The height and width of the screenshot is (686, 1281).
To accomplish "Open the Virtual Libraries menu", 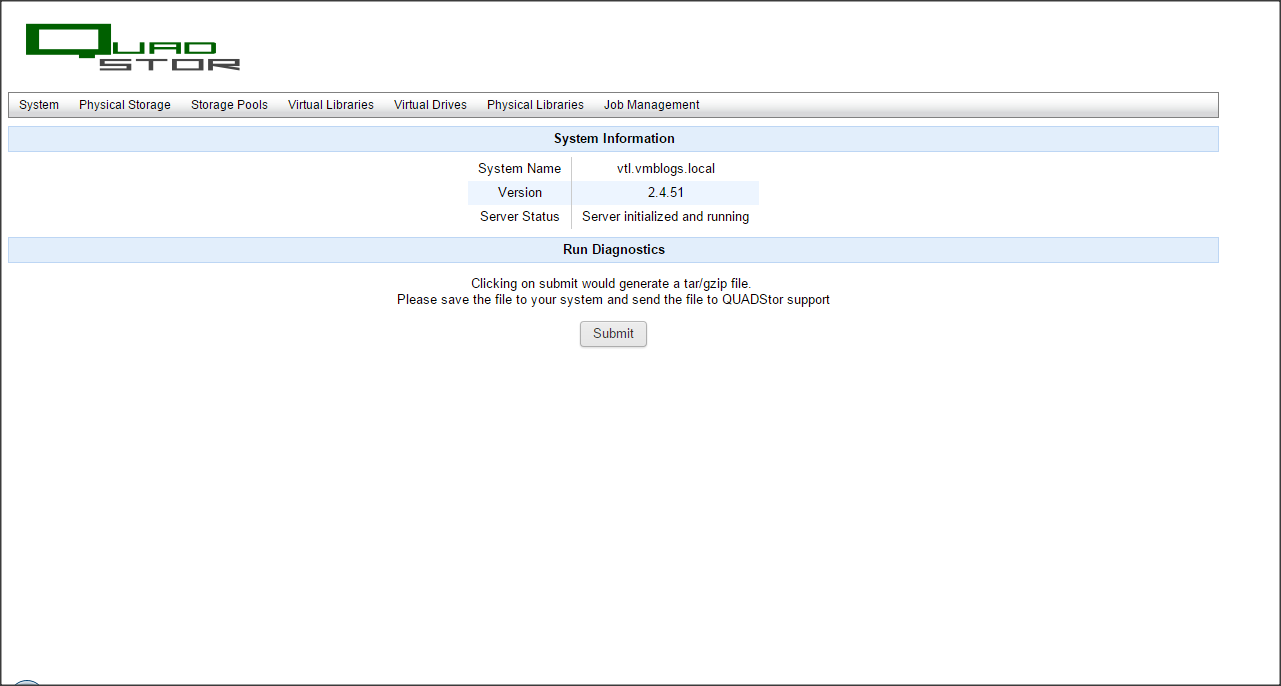I will point(331,105).
